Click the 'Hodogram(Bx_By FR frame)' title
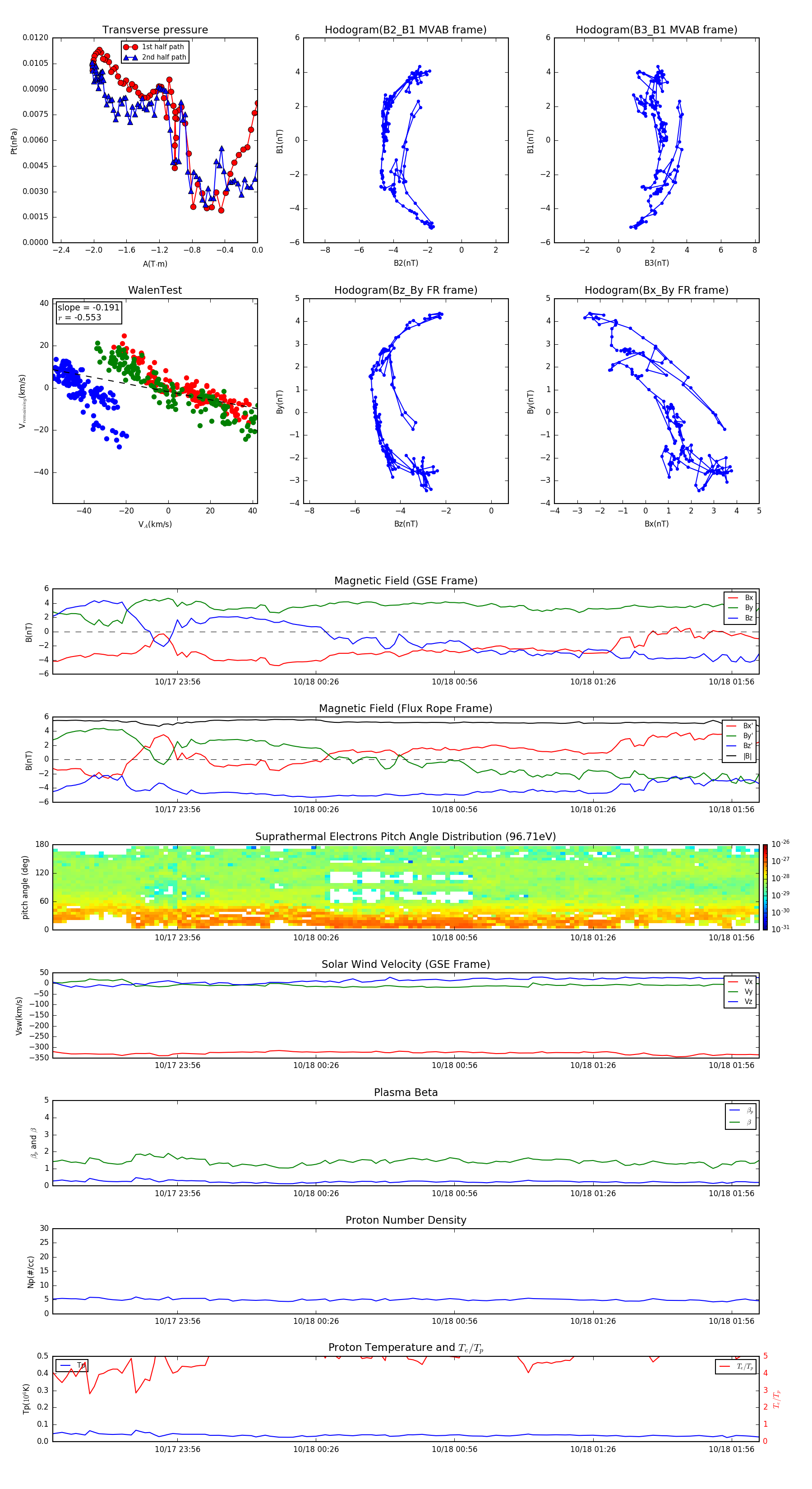812x1489 pixels. pyautogui.click(x=656, y=290)
